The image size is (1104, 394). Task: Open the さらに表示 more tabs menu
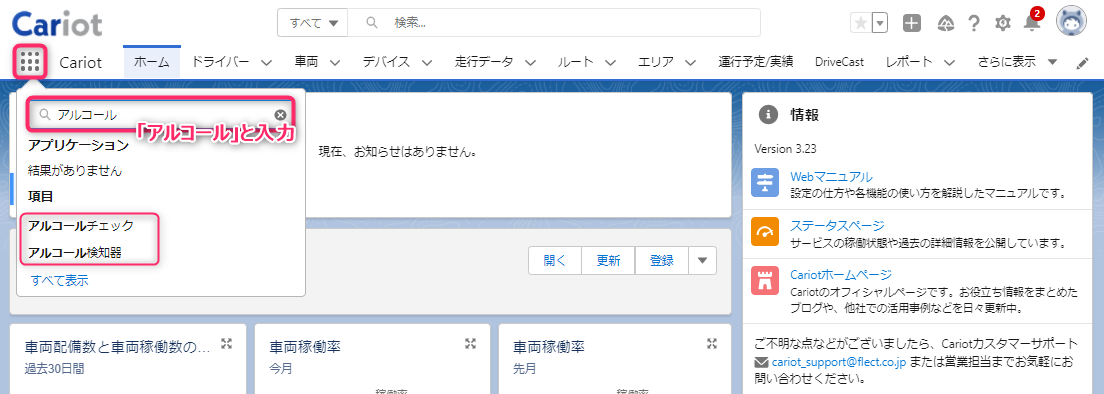click(1017, 62)
